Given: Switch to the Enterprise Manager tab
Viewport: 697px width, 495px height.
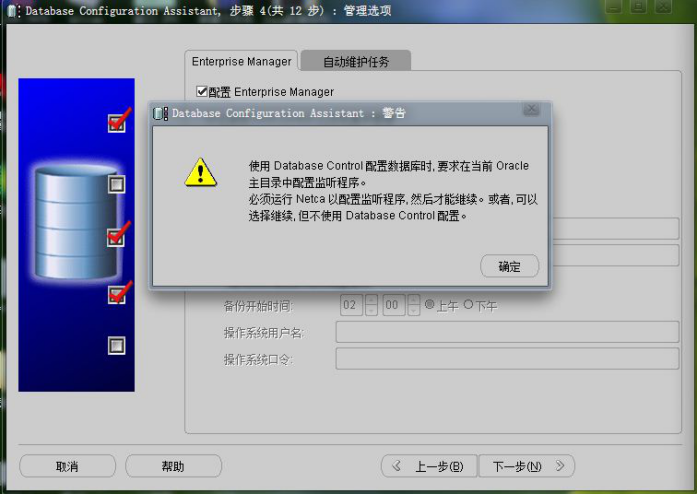Looking at the screenshot, I should tap(241, 61).
